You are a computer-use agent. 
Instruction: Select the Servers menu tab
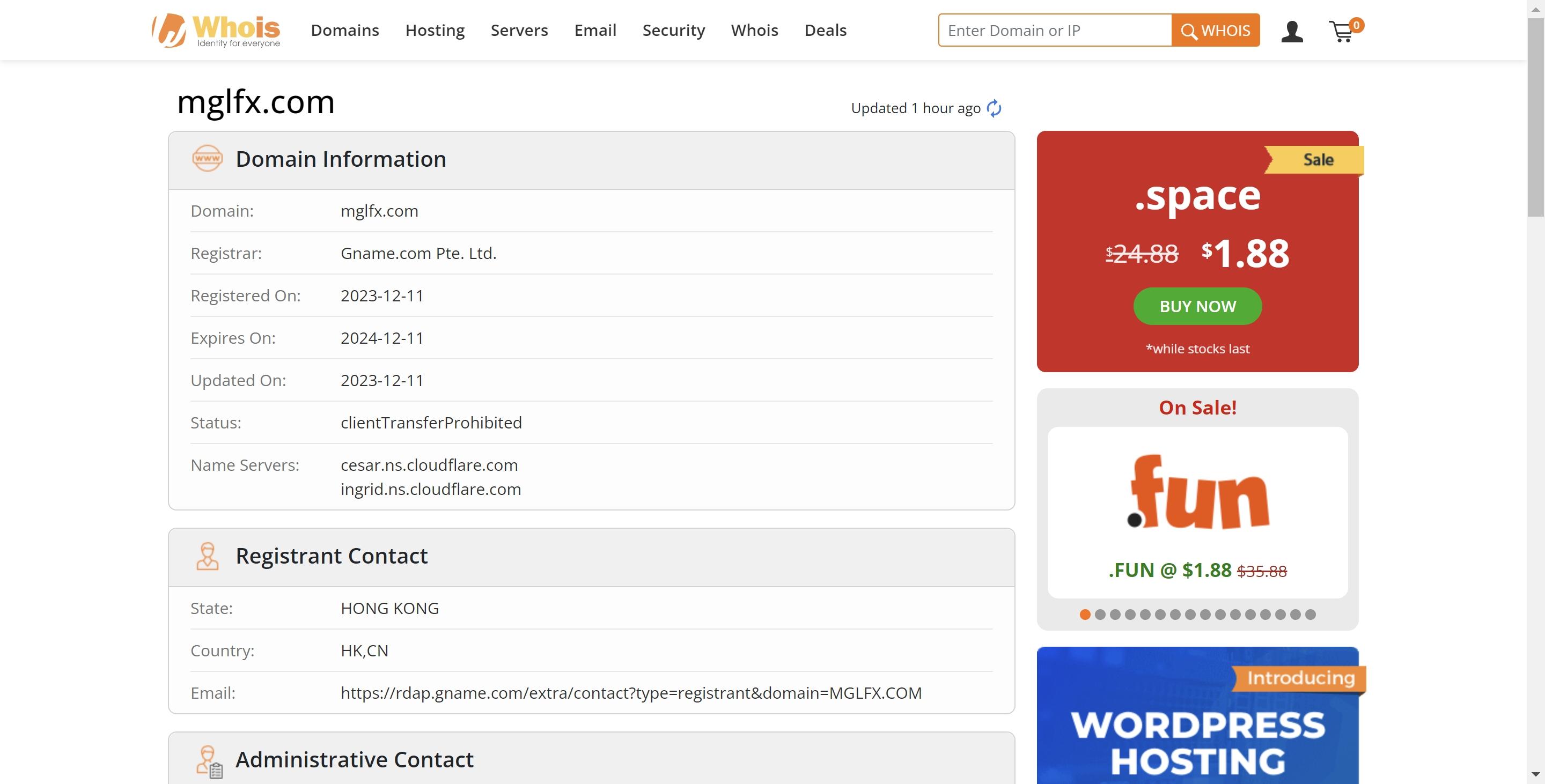(519, 29)
